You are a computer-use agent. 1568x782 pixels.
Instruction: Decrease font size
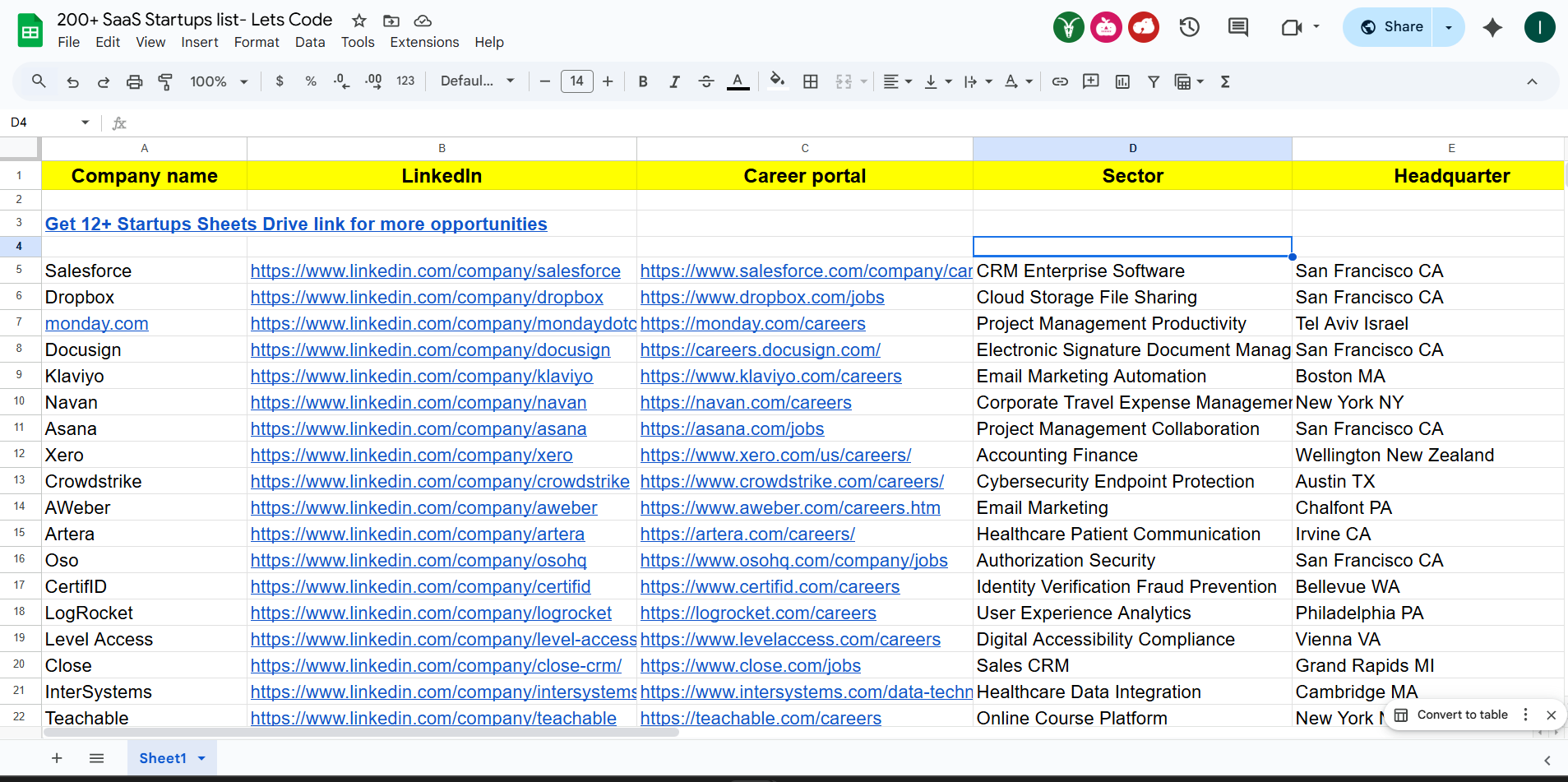click(x=544, y=81)
